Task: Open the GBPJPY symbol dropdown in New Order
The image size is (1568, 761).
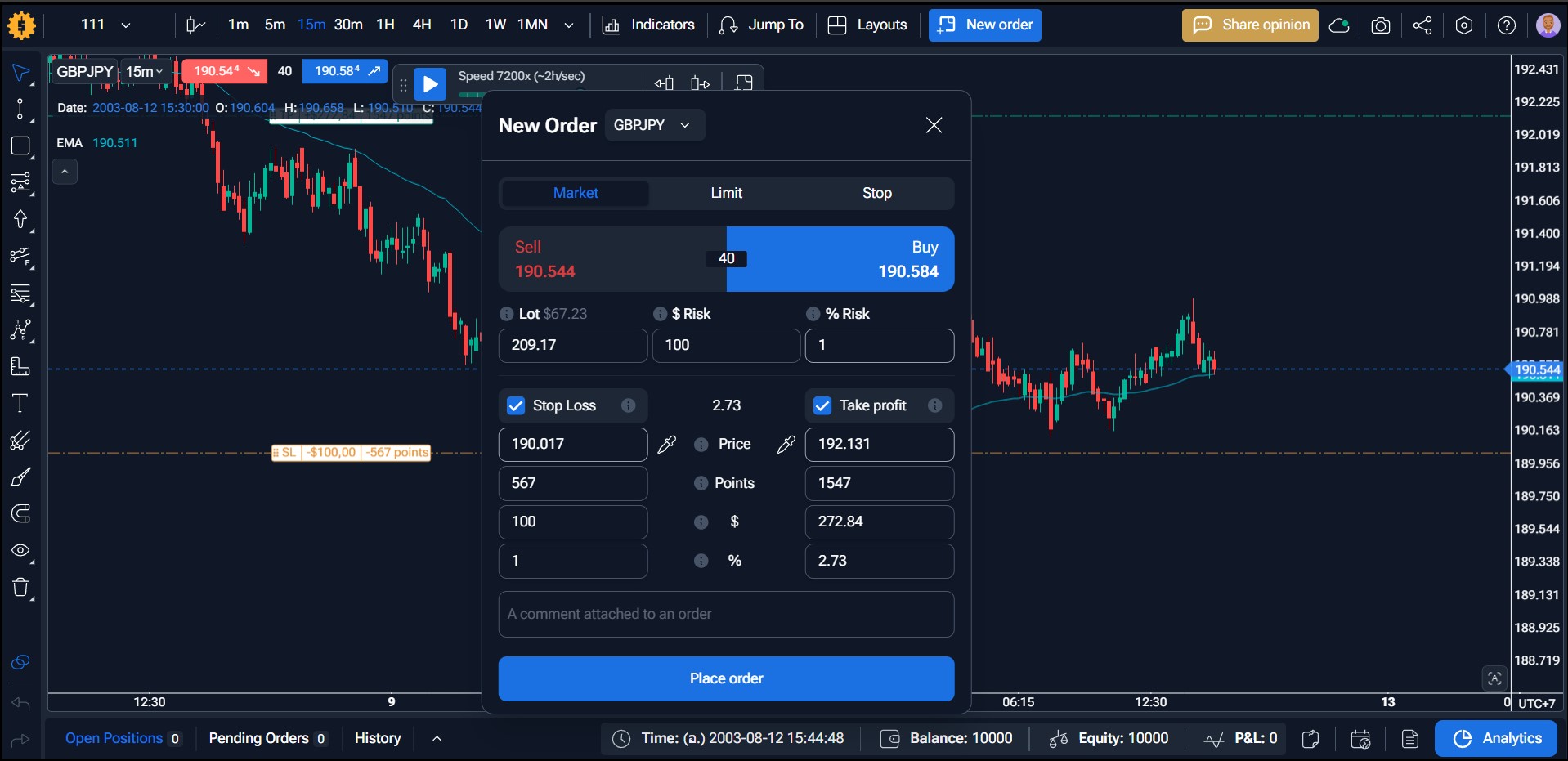Action: point(654,125)
